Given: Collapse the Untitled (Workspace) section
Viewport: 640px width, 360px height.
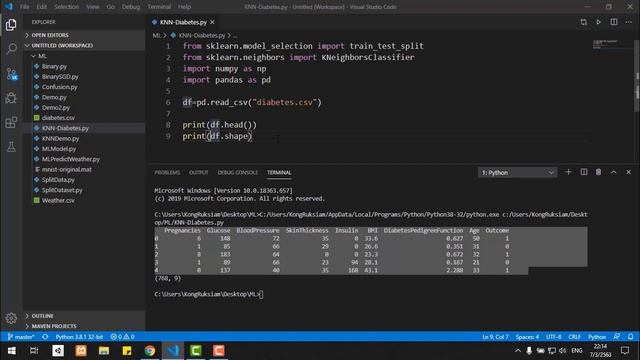Looking at the screenshot, I should [x=84, y=45].
